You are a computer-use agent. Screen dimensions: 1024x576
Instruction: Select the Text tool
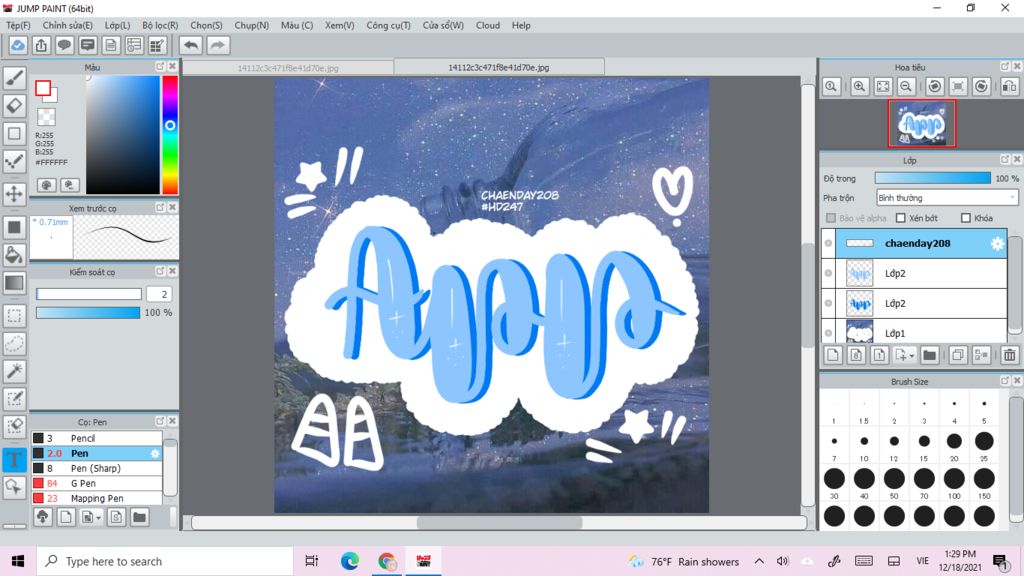pyautogui.click(x=14, y=459)
